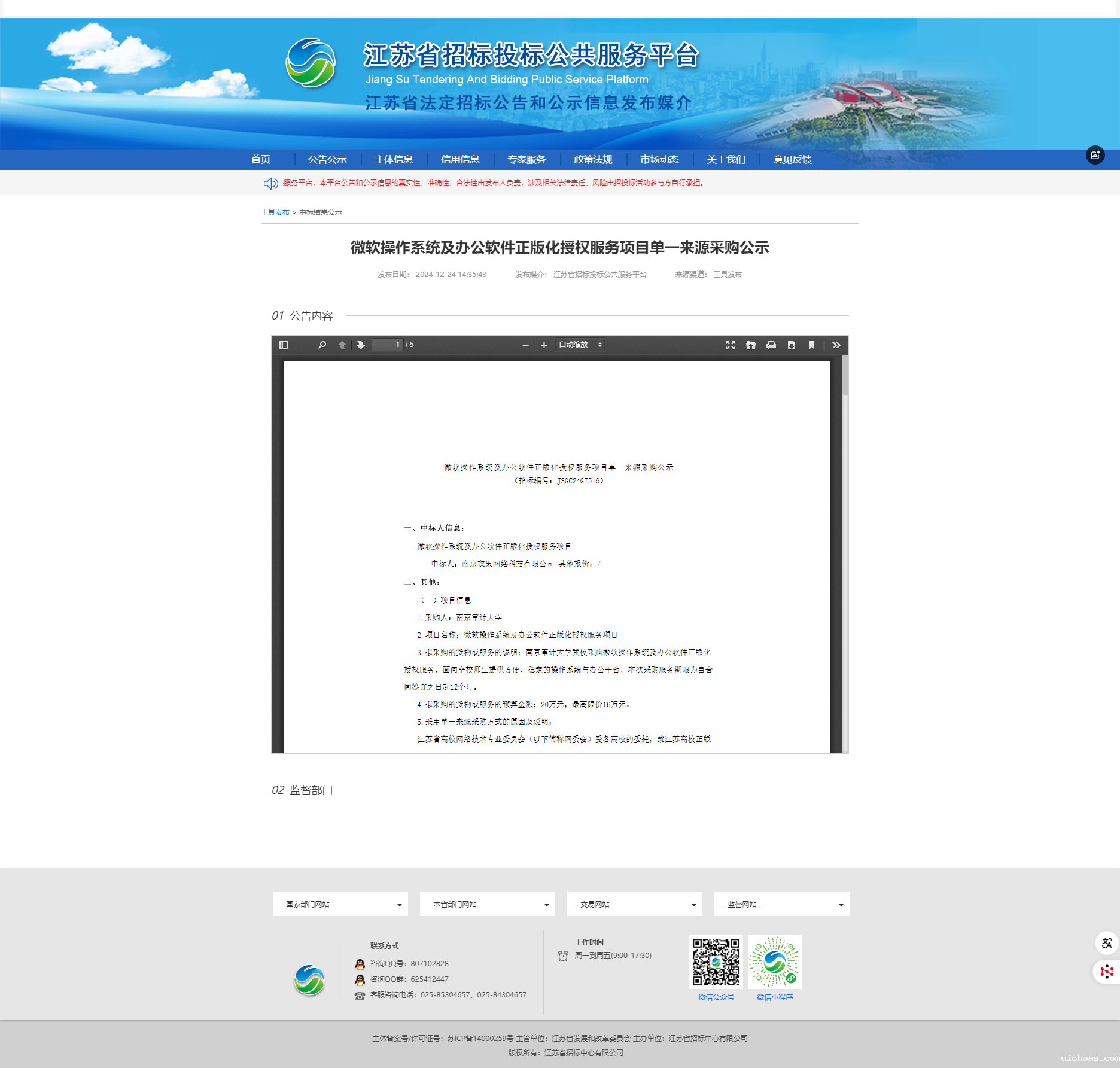Zoom out with the minus button

click(x=525, y=345)
